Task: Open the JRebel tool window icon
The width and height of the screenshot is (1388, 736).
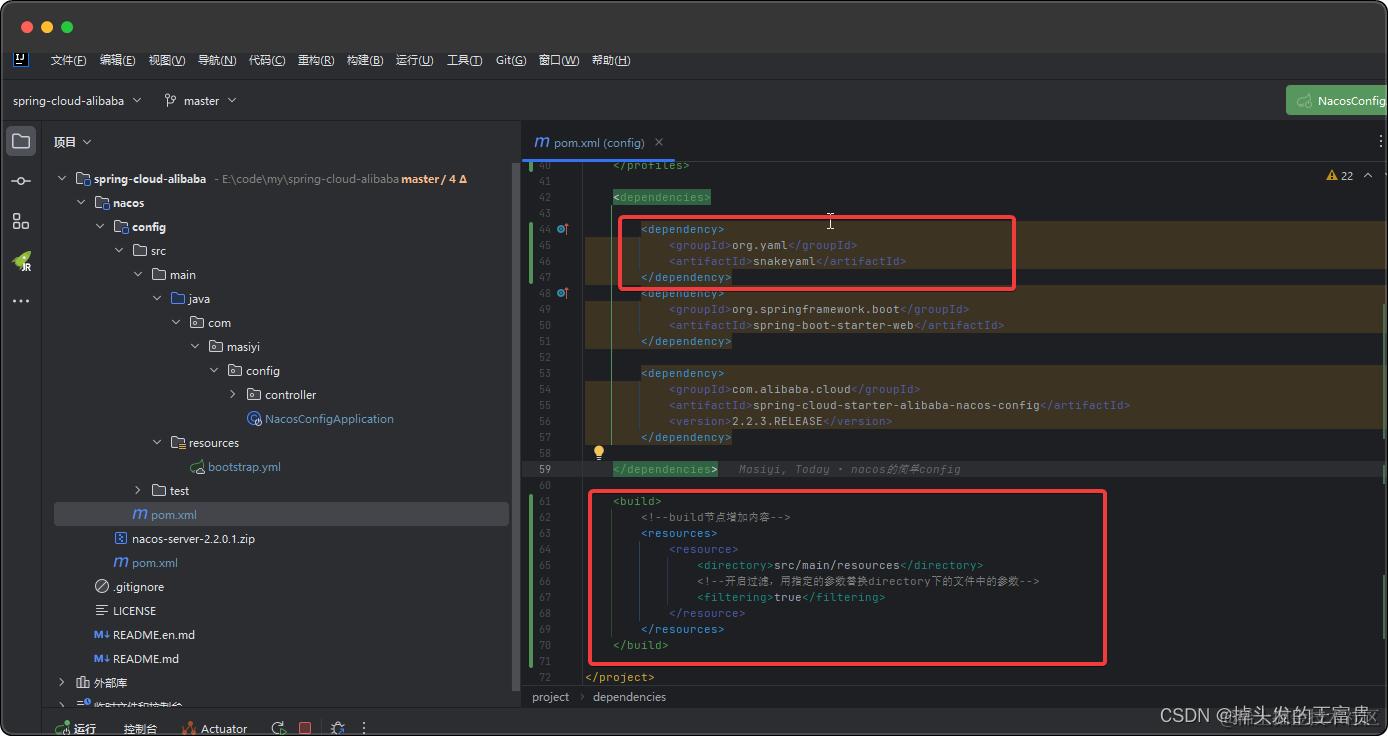Action: coord(21,261)
